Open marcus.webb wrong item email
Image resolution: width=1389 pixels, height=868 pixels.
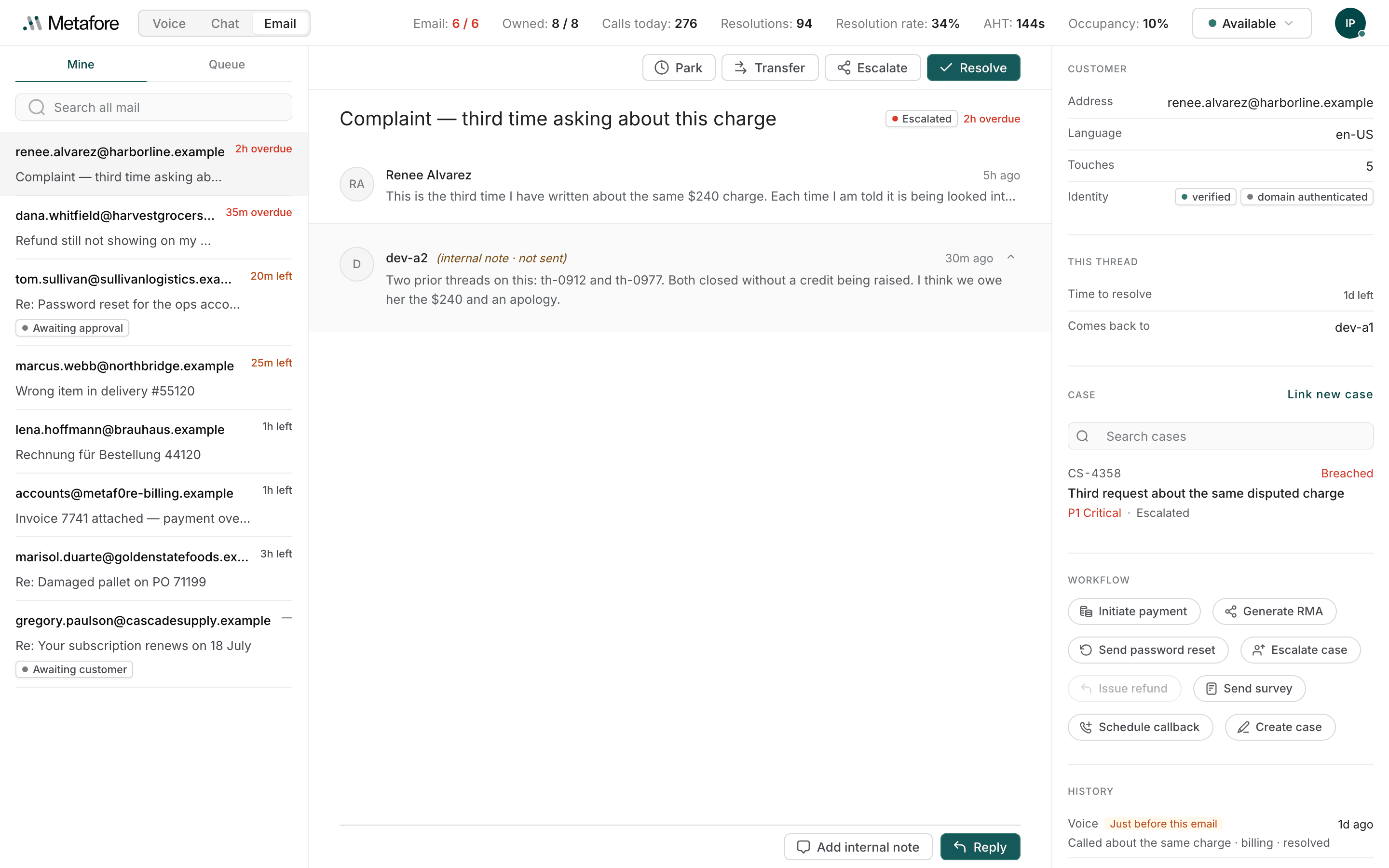(154, 379)
